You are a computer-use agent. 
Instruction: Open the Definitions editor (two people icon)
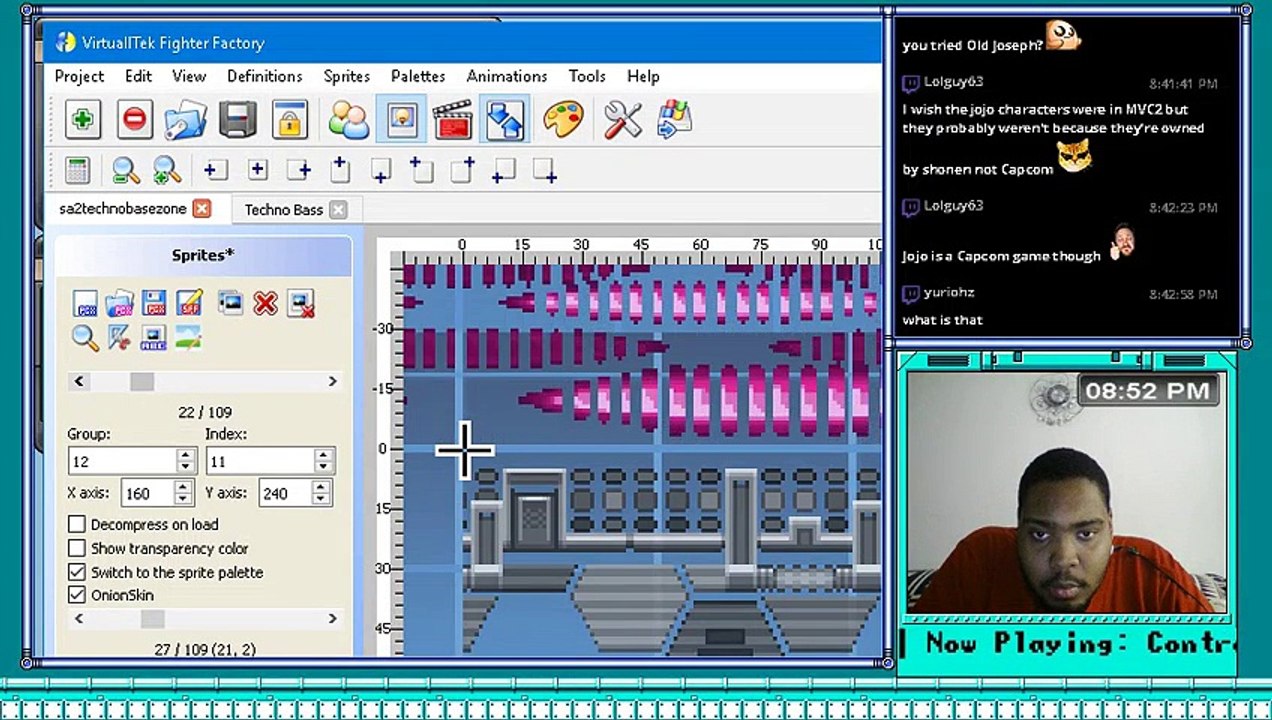[349, 120]
